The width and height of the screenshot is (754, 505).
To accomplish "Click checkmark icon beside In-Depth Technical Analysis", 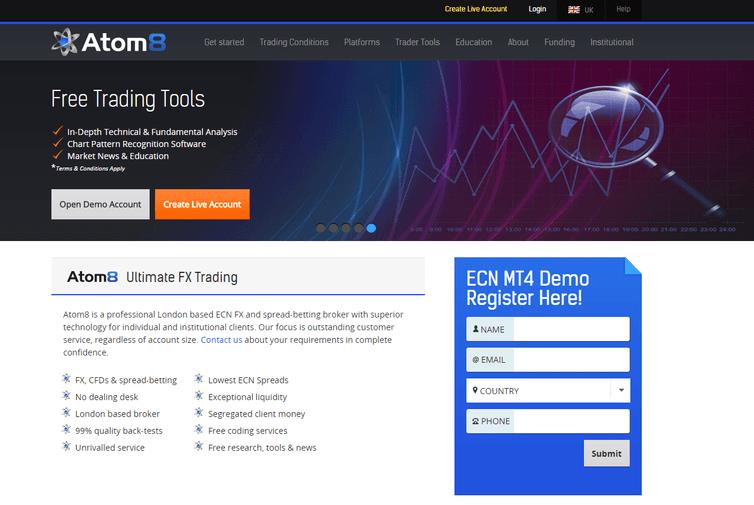I will tap(58, 130).
